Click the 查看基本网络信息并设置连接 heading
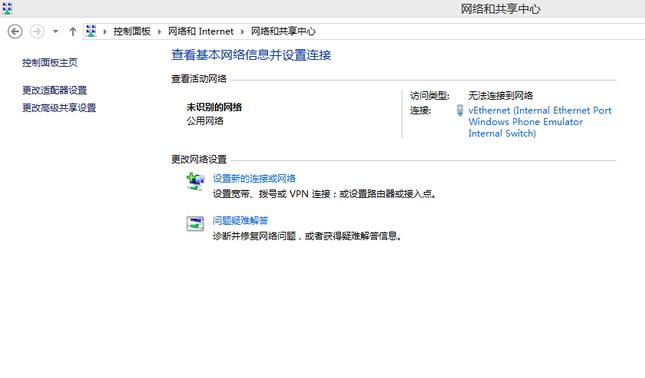Image resolution: width=645 pixels, height=378 pixels. point(251,55)
